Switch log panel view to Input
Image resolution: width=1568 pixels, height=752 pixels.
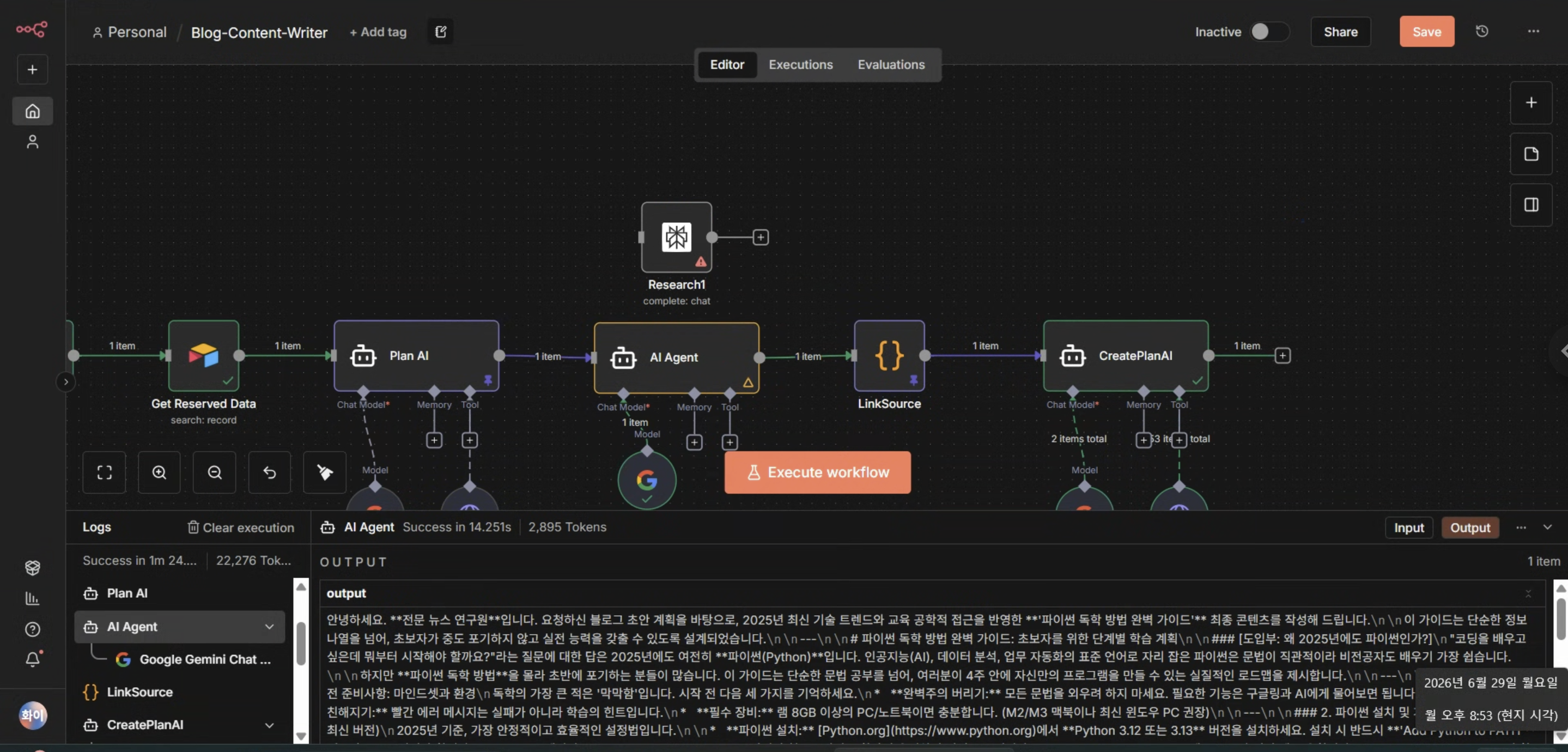[1408, 527]
